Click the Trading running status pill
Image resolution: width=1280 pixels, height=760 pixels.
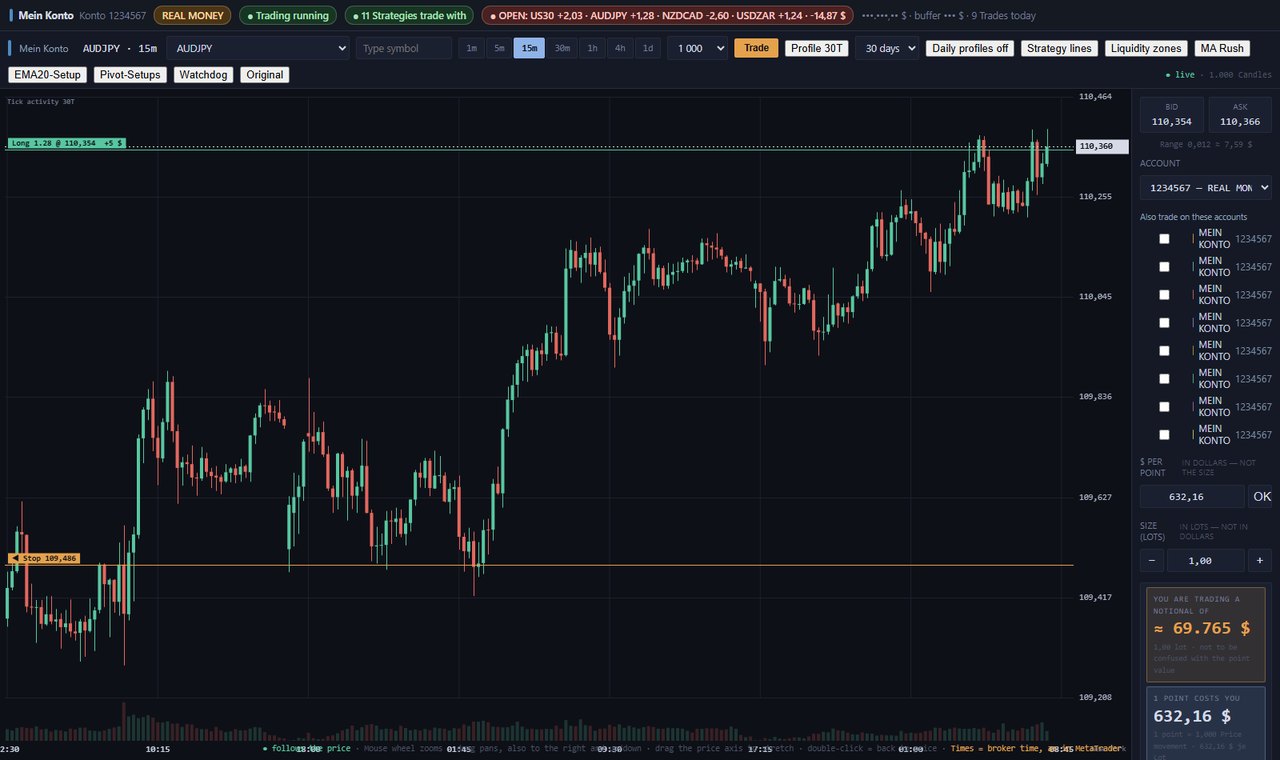pyautogui.click(x=288, y=16)
